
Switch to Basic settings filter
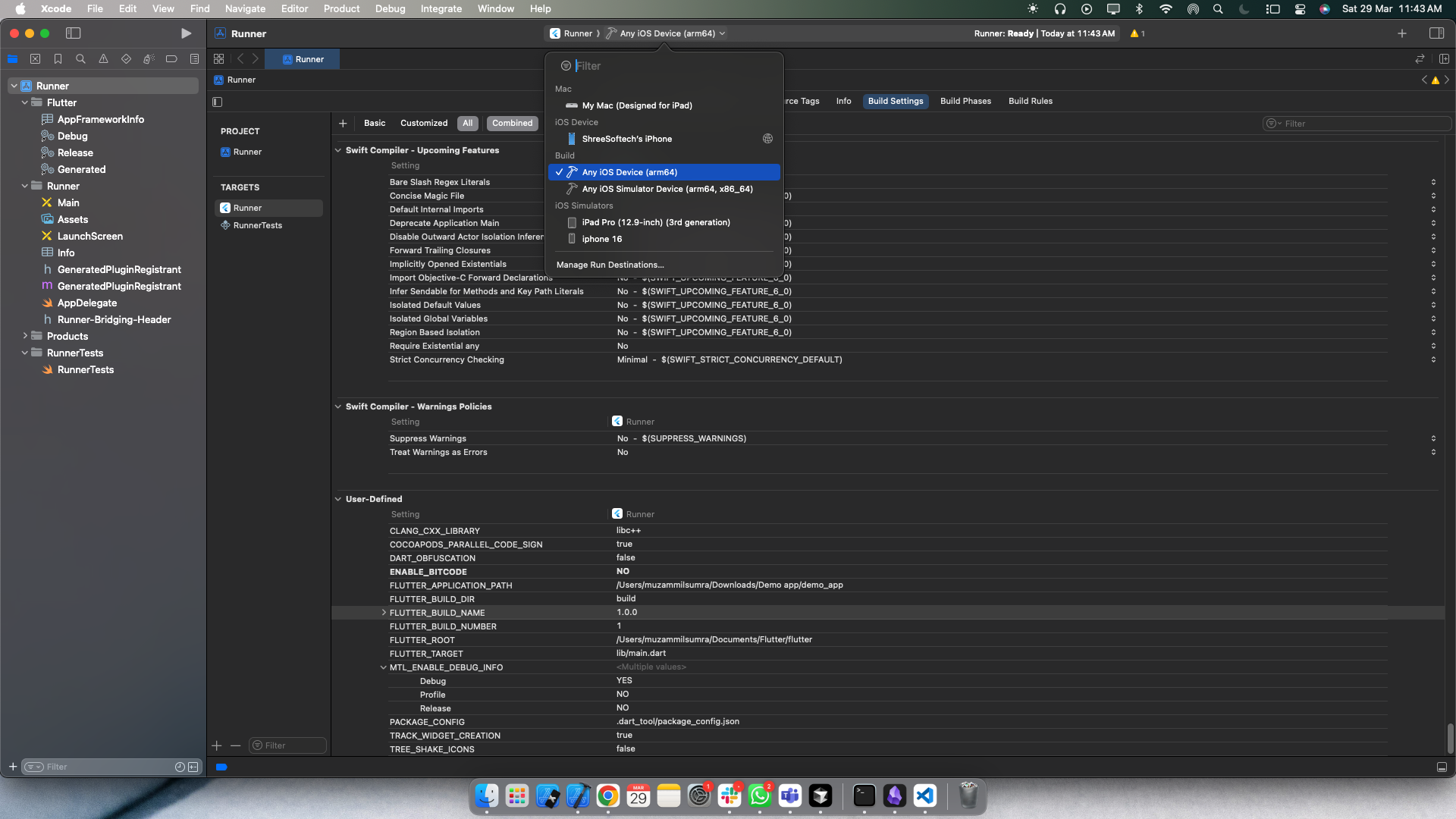click(x=375, y=124)
